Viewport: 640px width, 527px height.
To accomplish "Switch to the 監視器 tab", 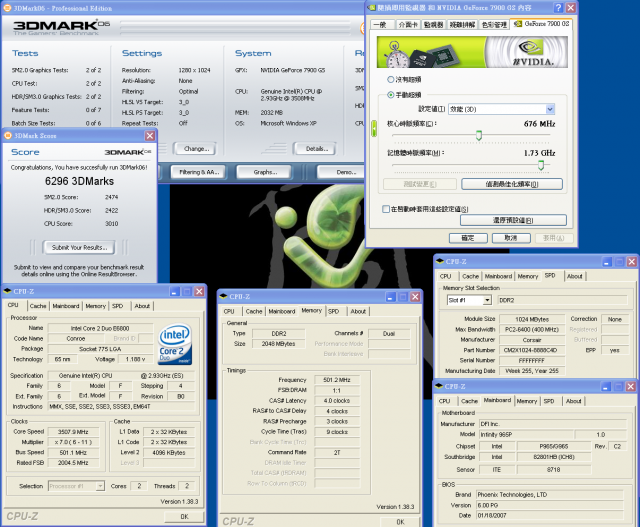I will pyautogui.click(x=433, y=24).
